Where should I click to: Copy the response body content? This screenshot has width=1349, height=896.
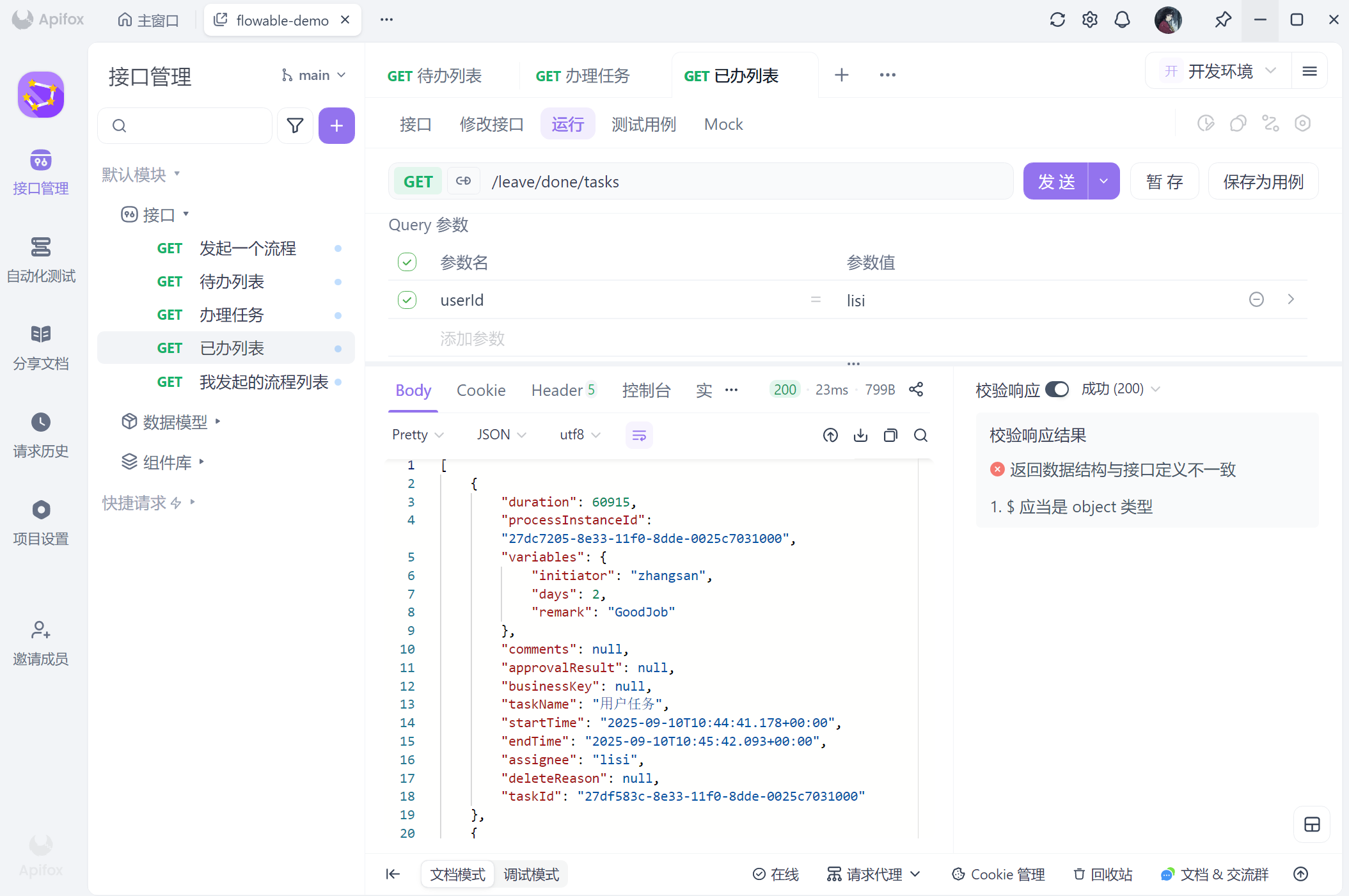coord(890,436)
